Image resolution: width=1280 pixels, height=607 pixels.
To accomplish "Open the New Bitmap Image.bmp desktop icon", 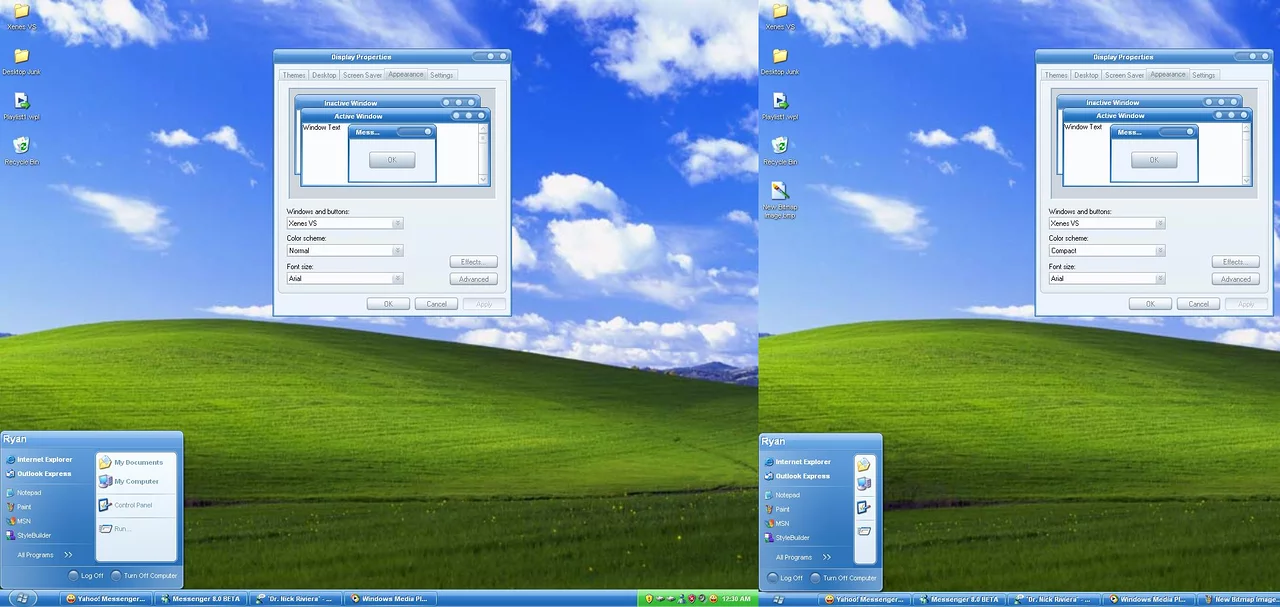I will point(780,192).
